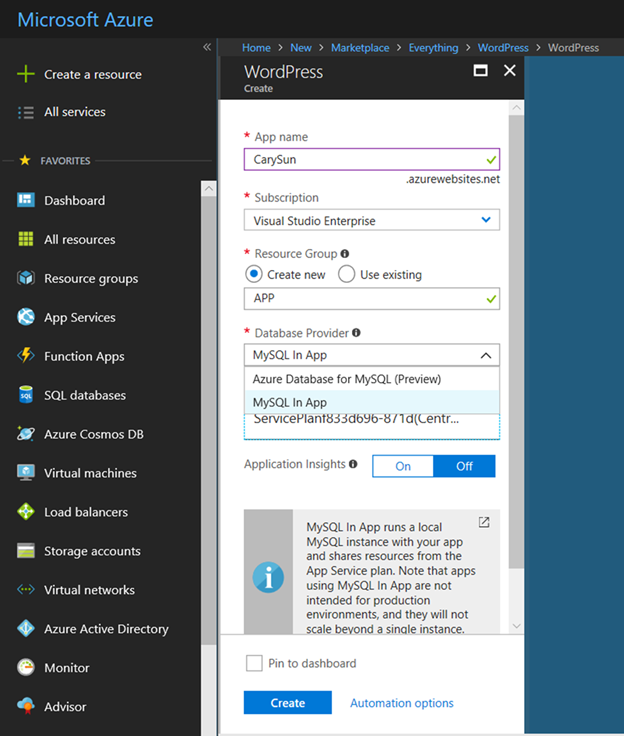
Task: Open the ServicePlan selector field
Action: pos(372,426)
